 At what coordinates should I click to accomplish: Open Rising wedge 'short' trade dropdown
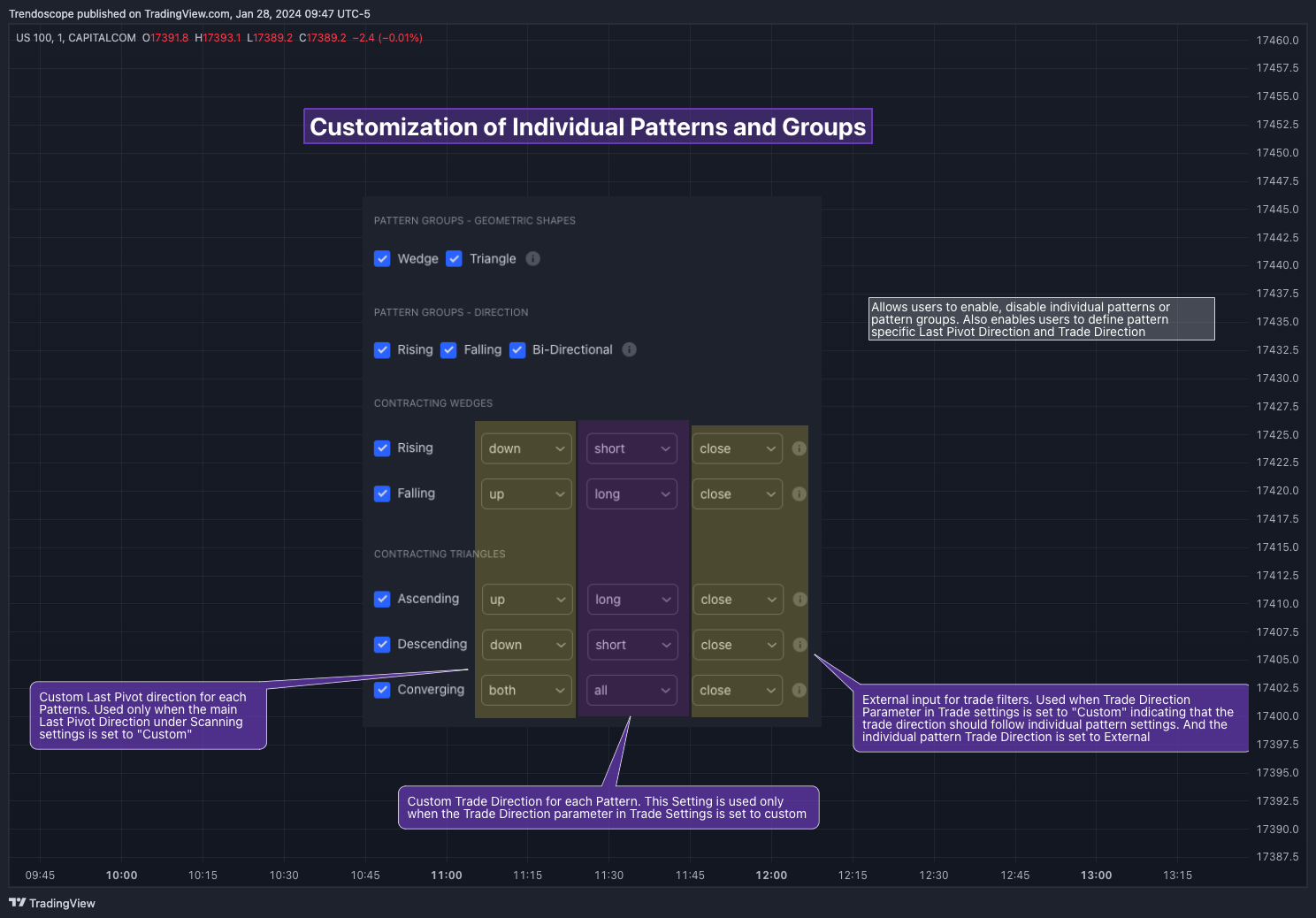point(631,448)
